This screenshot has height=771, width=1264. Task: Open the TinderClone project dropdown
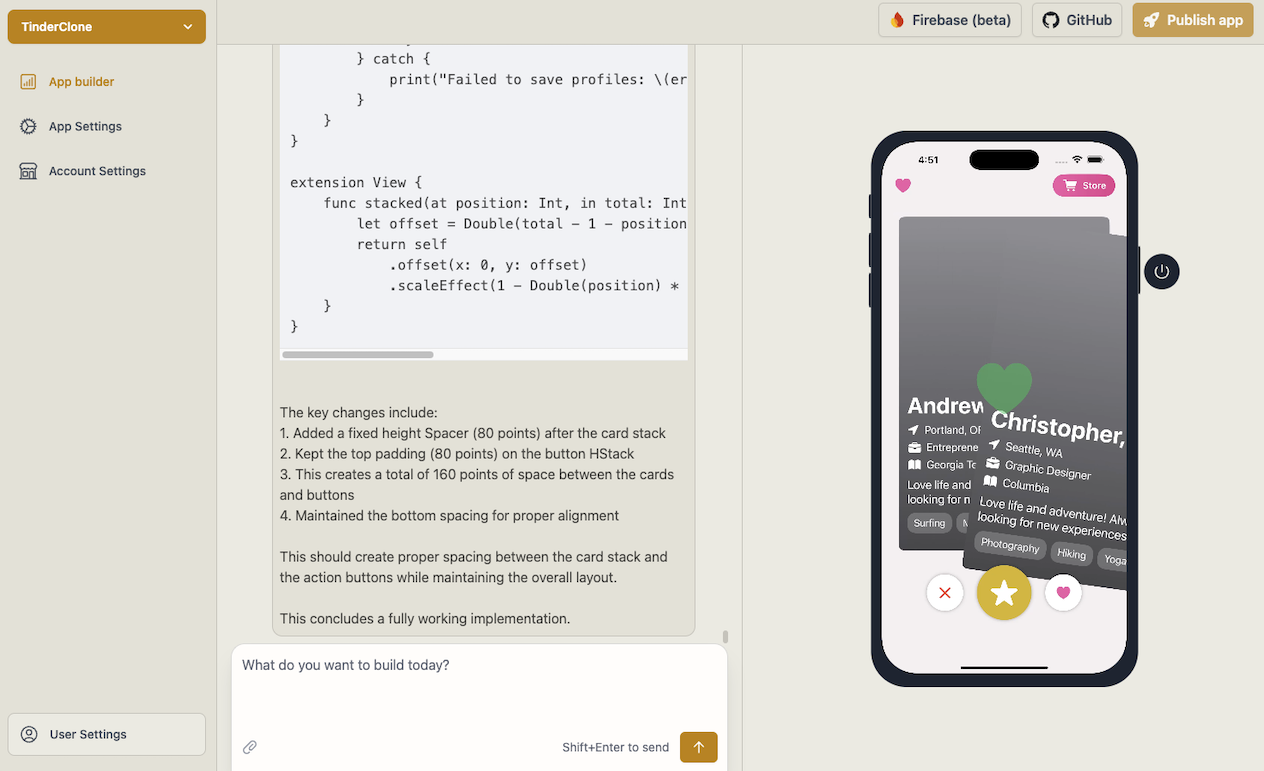(106, 26)
